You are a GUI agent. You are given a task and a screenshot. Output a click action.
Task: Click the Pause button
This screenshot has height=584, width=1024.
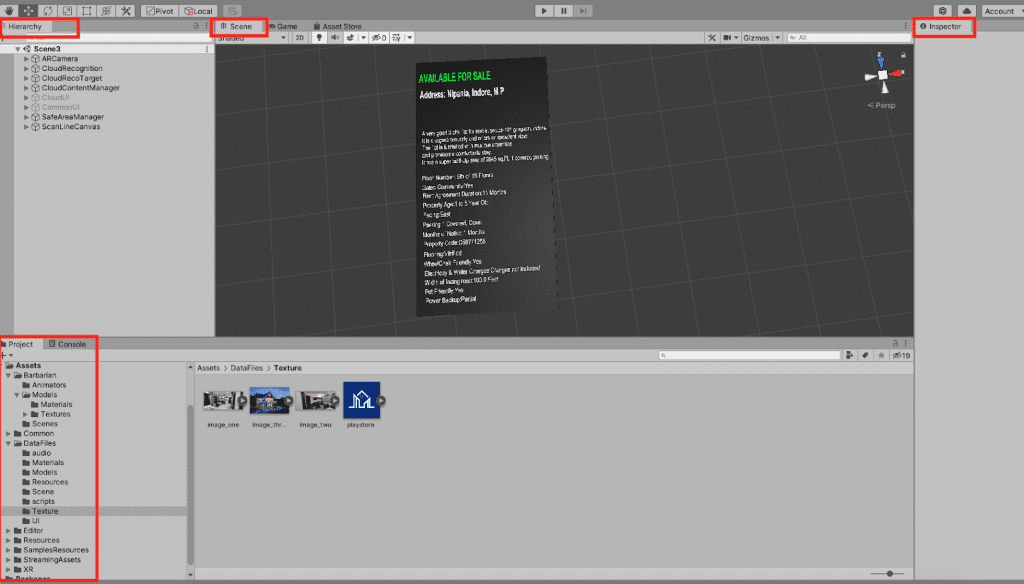tap(564, 10)
